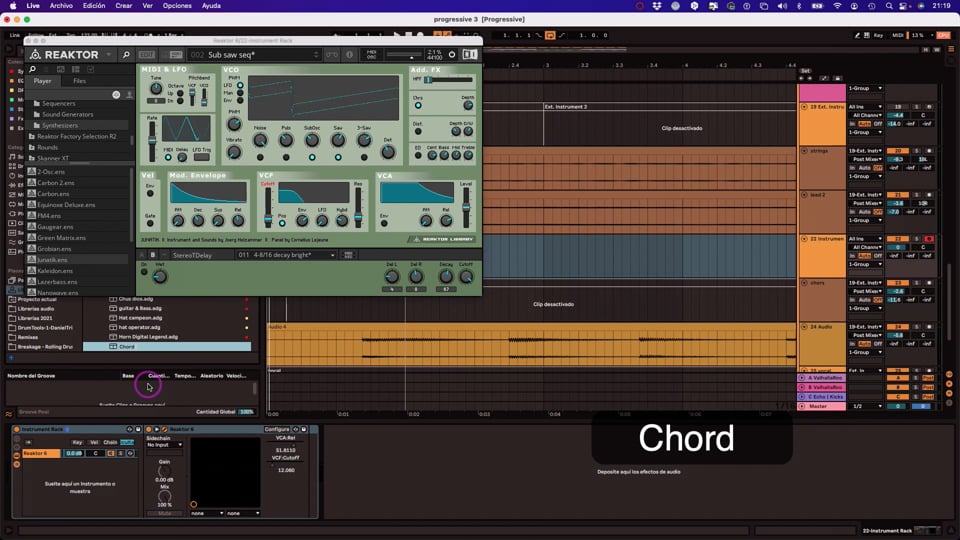
Task: Click the HPF slider in Add. FX
Action: [448, 80]
